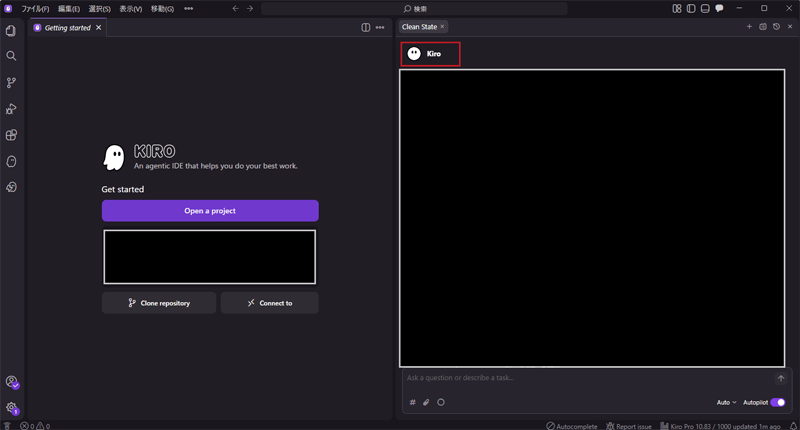800x430 pixels.
Task: Open the 選択(S) menu
Action: 99,9
